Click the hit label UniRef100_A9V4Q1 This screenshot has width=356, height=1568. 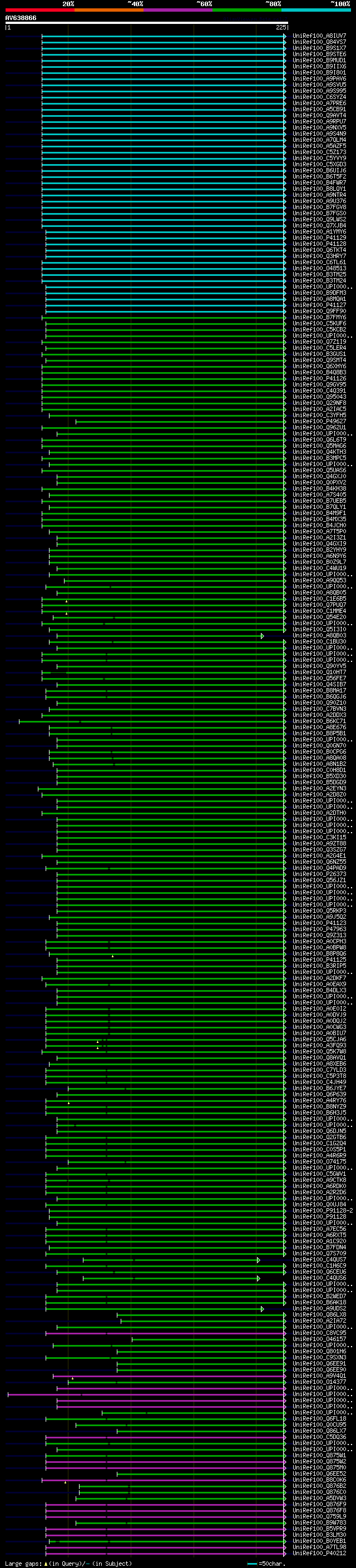click(319, 1376)
